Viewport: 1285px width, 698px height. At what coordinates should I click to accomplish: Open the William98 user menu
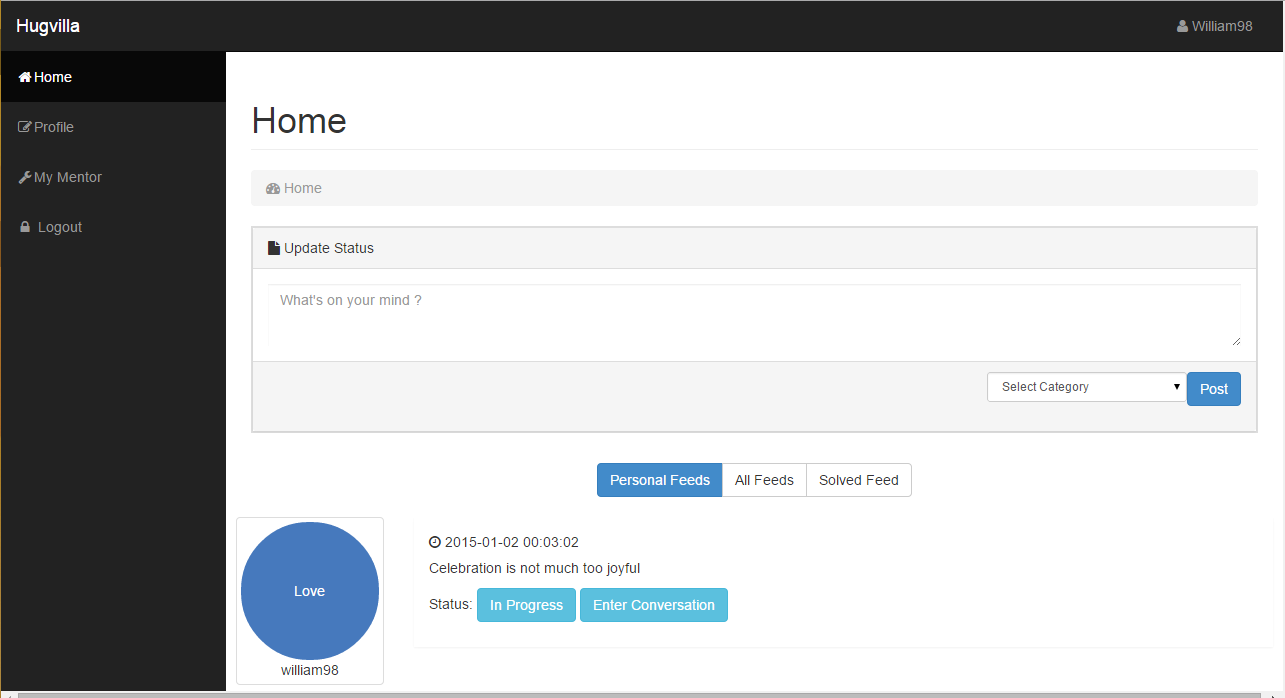(1215, 26)
